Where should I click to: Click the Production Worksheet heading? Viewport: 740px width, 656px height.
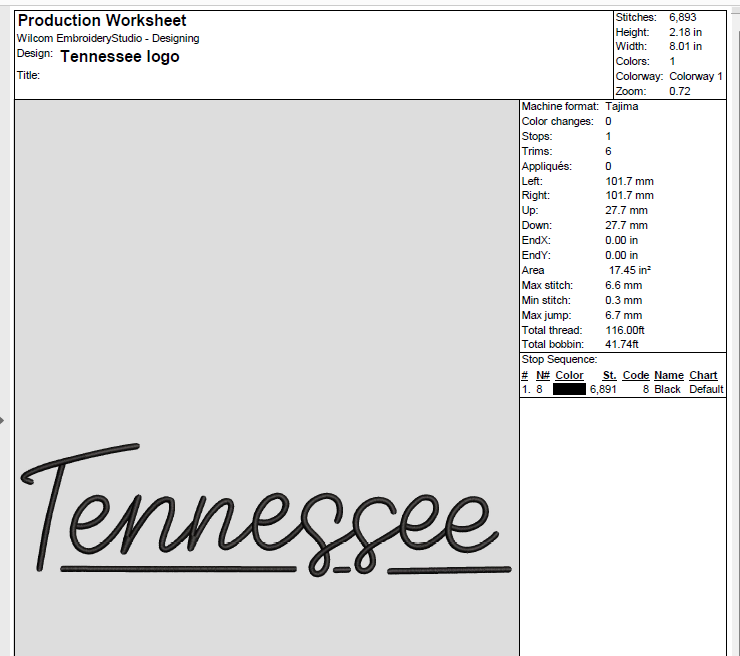(x=102, y=20)
